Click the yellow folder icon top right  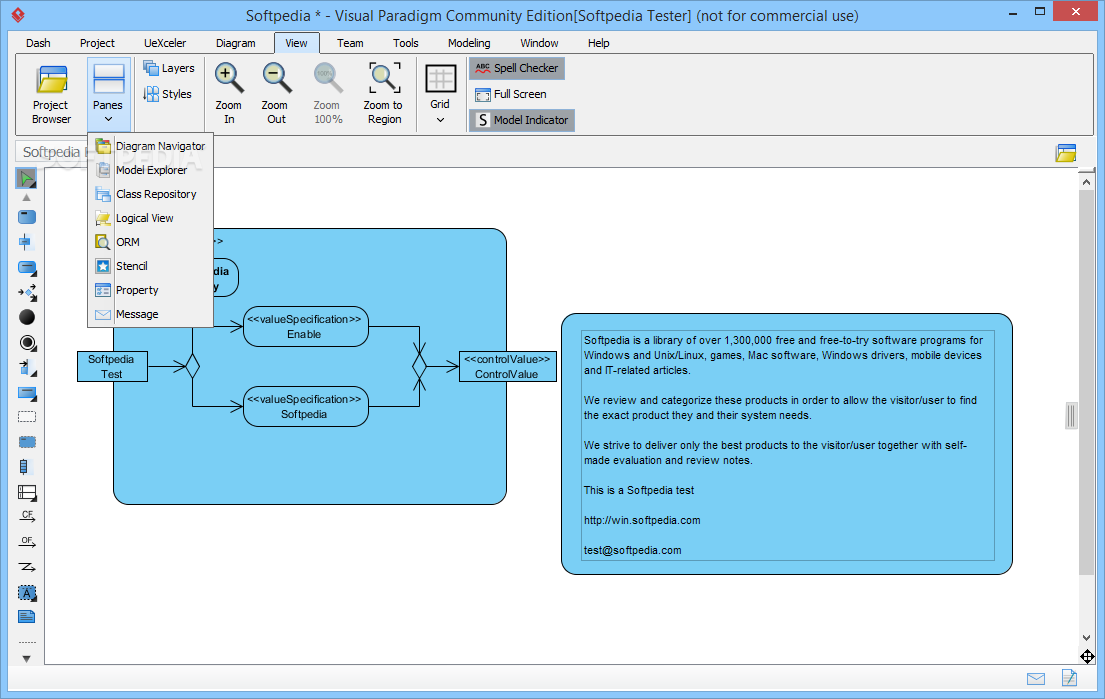coord(1066,153)
